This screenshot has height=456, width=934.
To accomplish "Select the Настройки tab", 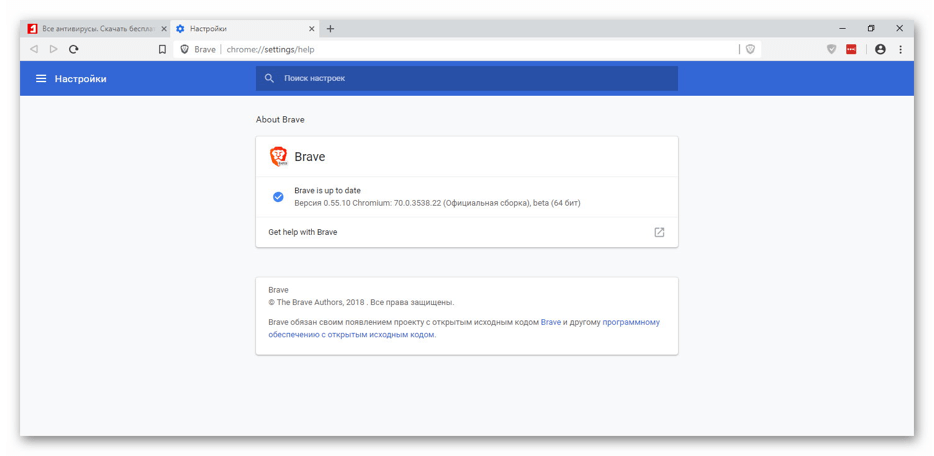I will (x=240, y=29).
